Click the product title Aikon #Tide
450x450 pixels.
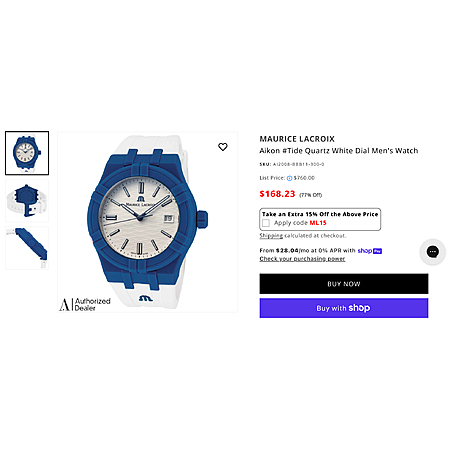pyautogui.click(x=339, y=151)
